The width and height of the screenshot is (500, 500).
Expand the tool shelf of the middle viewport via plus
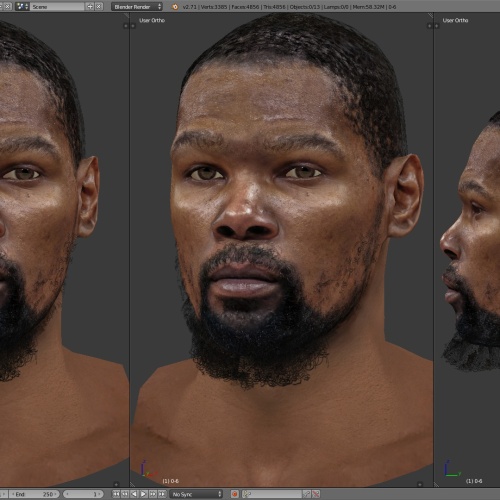pos(133,26)
